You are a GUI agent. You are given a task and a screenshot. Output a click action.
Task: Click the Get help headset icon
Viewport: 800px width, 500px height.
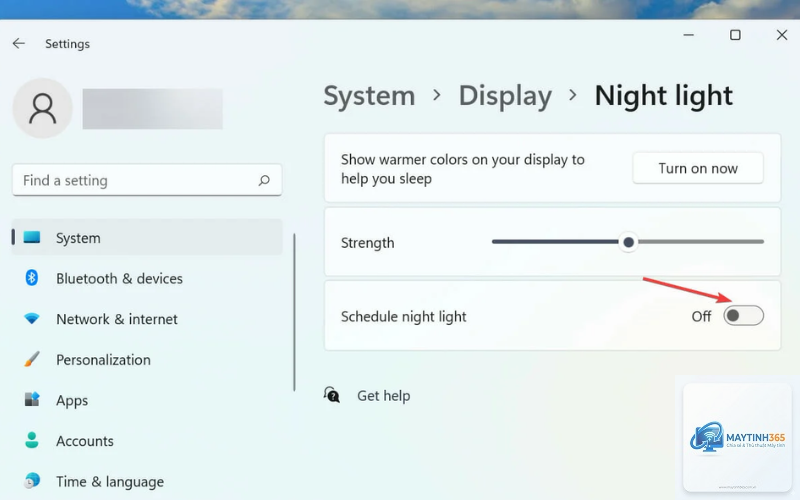pos(332,394)
